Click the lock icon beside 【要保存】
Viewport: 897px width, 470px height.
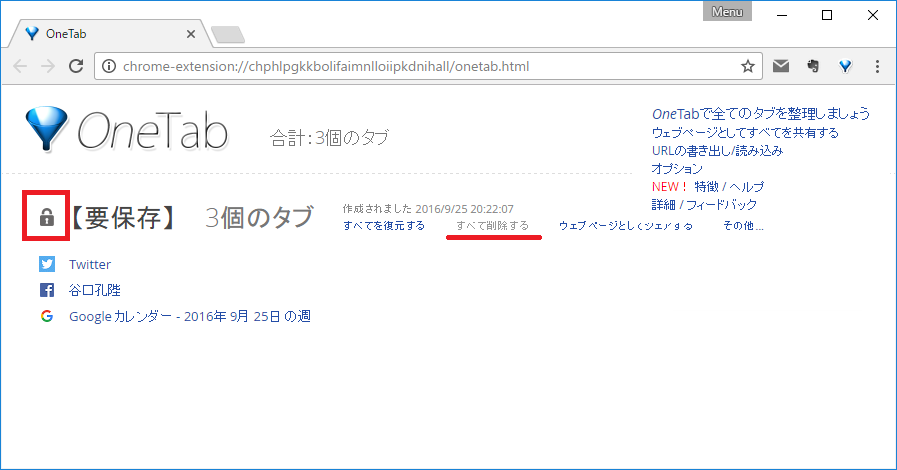46,217
